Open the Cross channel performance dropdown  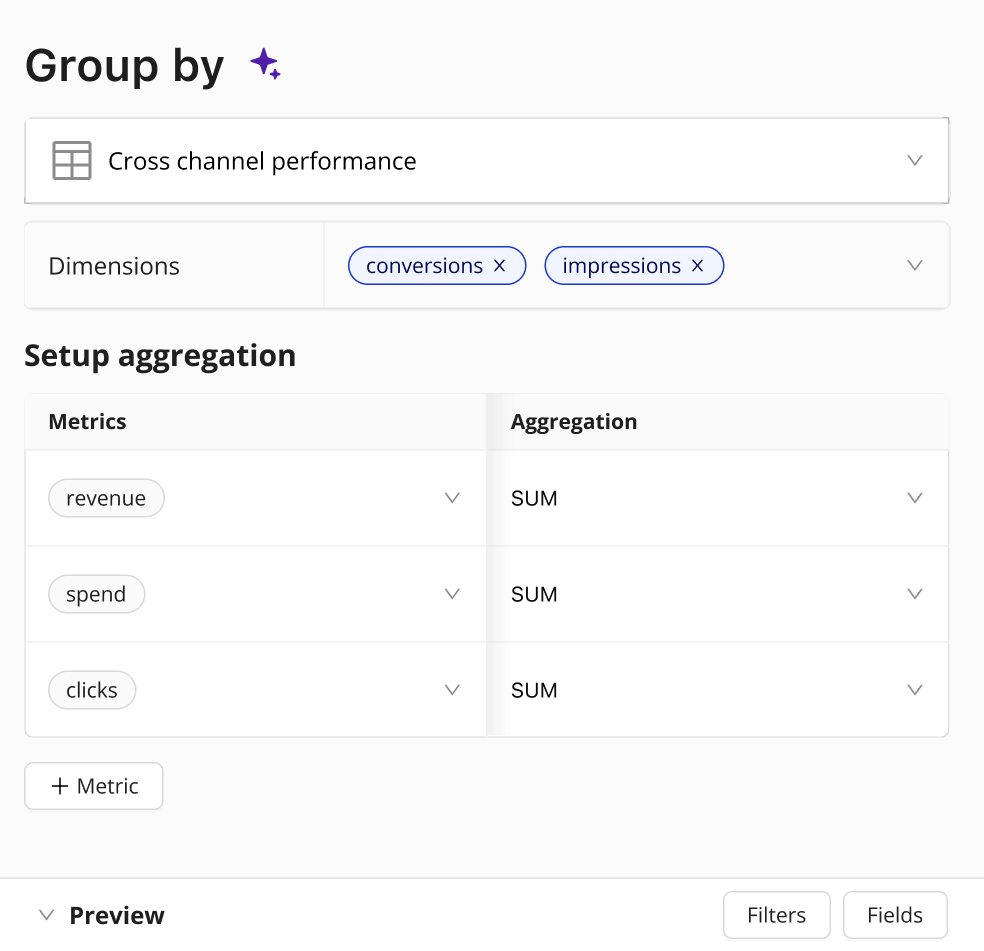[x=914, y=161]
